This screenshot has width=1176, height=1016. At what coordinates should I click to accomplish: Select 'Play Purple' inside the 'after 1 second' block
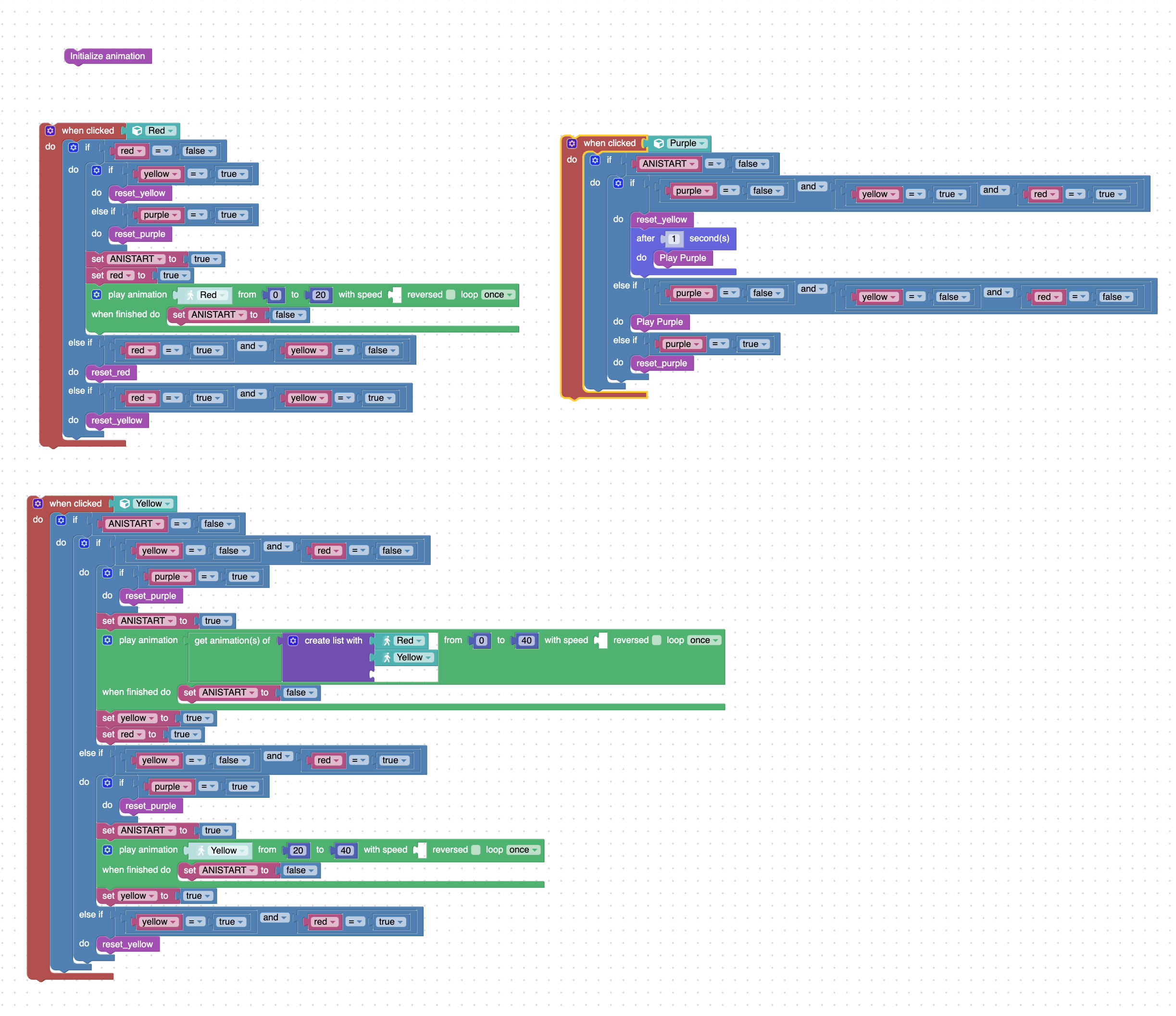pos(683,258)
